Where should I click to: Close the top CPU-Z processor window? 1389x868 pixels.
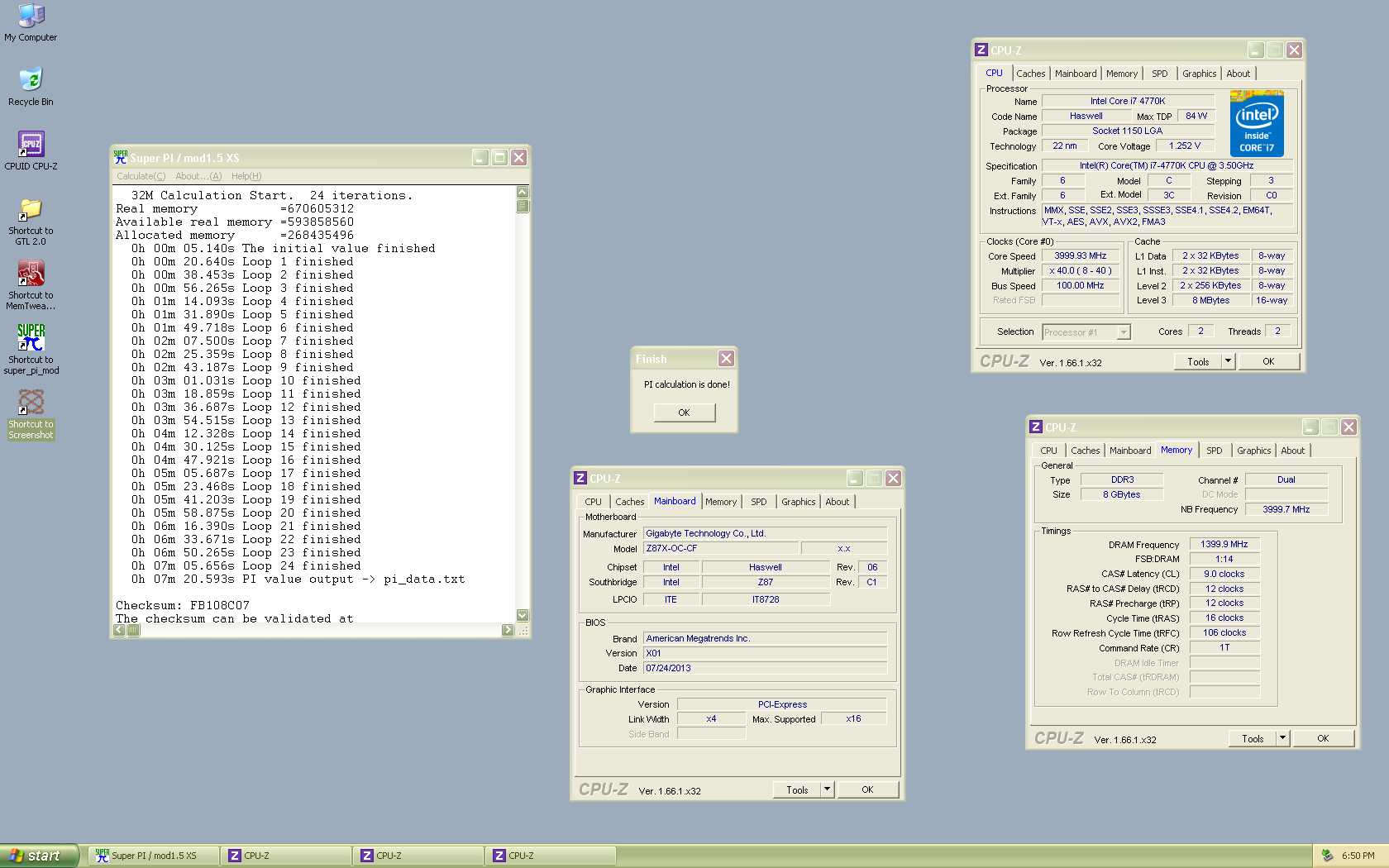point(1294,50)
